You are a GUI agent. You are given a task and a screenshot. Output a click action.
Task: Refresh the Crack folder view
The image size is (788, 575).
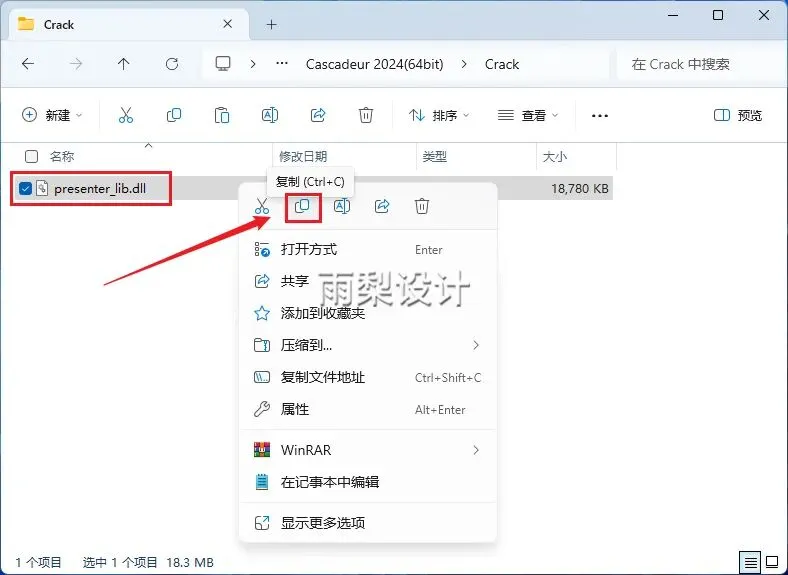172,64
